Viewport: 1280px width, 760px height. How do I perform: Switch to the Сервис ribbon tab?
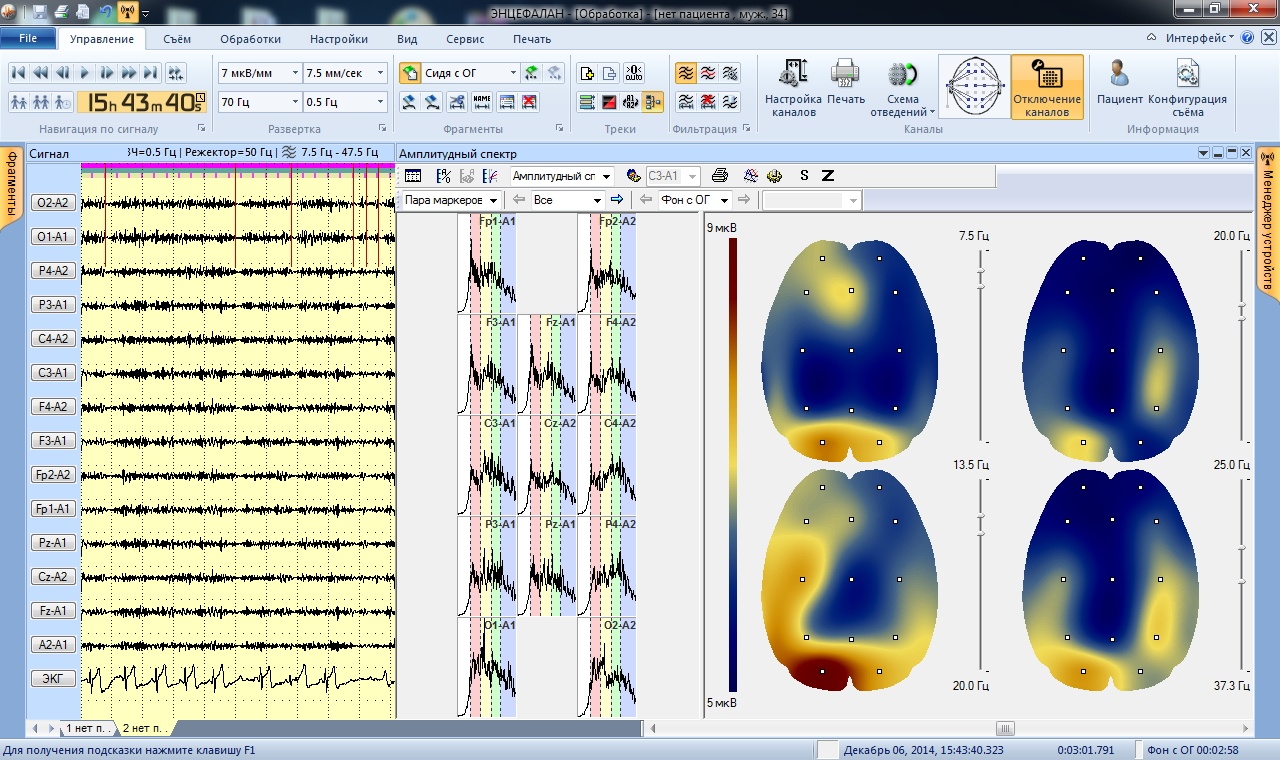click(x=465, y=39)
